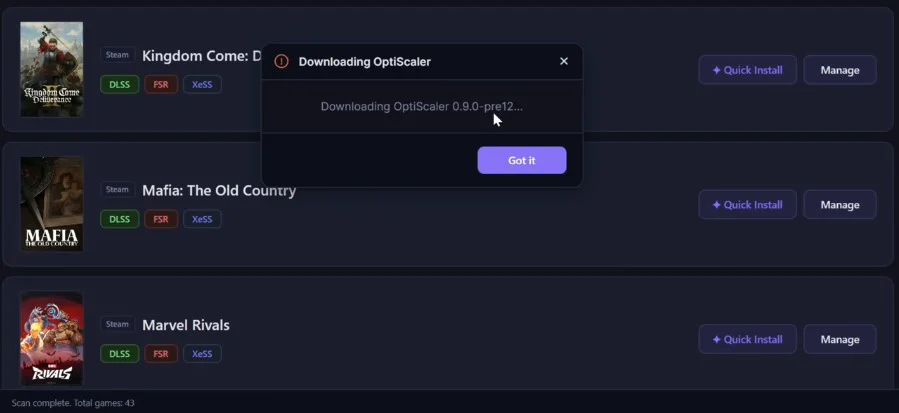This screenshot has width=899, height=413.
Task: Click the Marvel Rivals game title
Action: pyautogui.click(x=186, y=325)
